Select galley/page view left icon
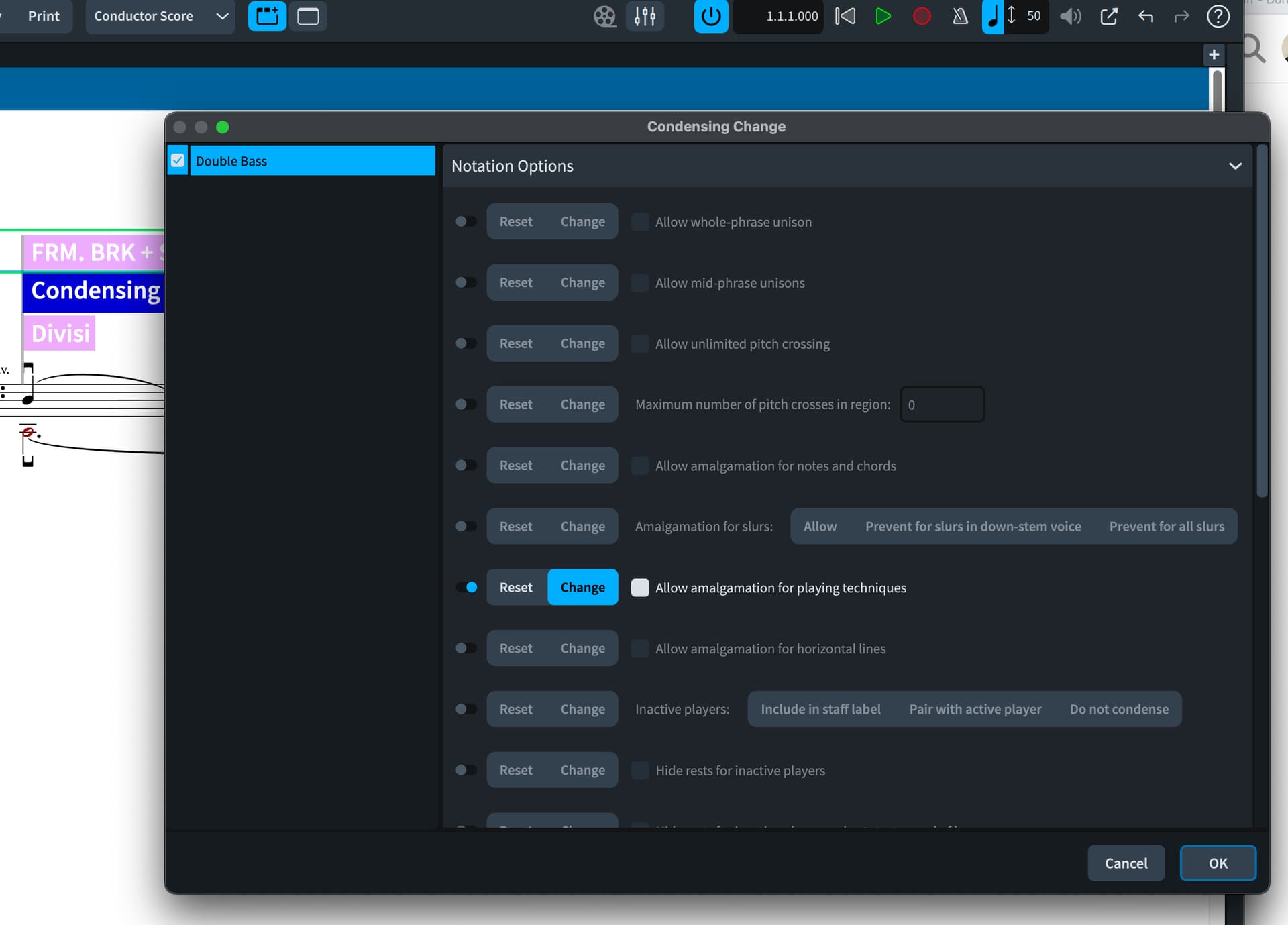The width and height of the screenshot is (1288, 925). (267, 16)
